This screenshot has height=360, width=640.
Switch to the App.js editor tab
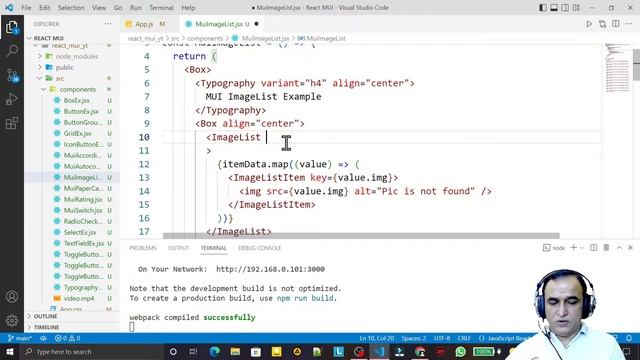coord(150,24)
